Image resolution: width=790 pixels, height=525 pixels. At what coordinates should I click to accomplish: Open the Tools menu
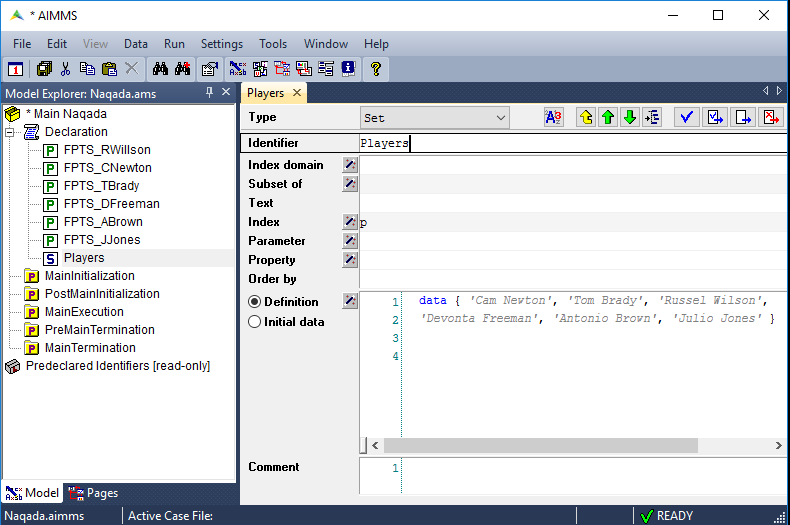273,44
